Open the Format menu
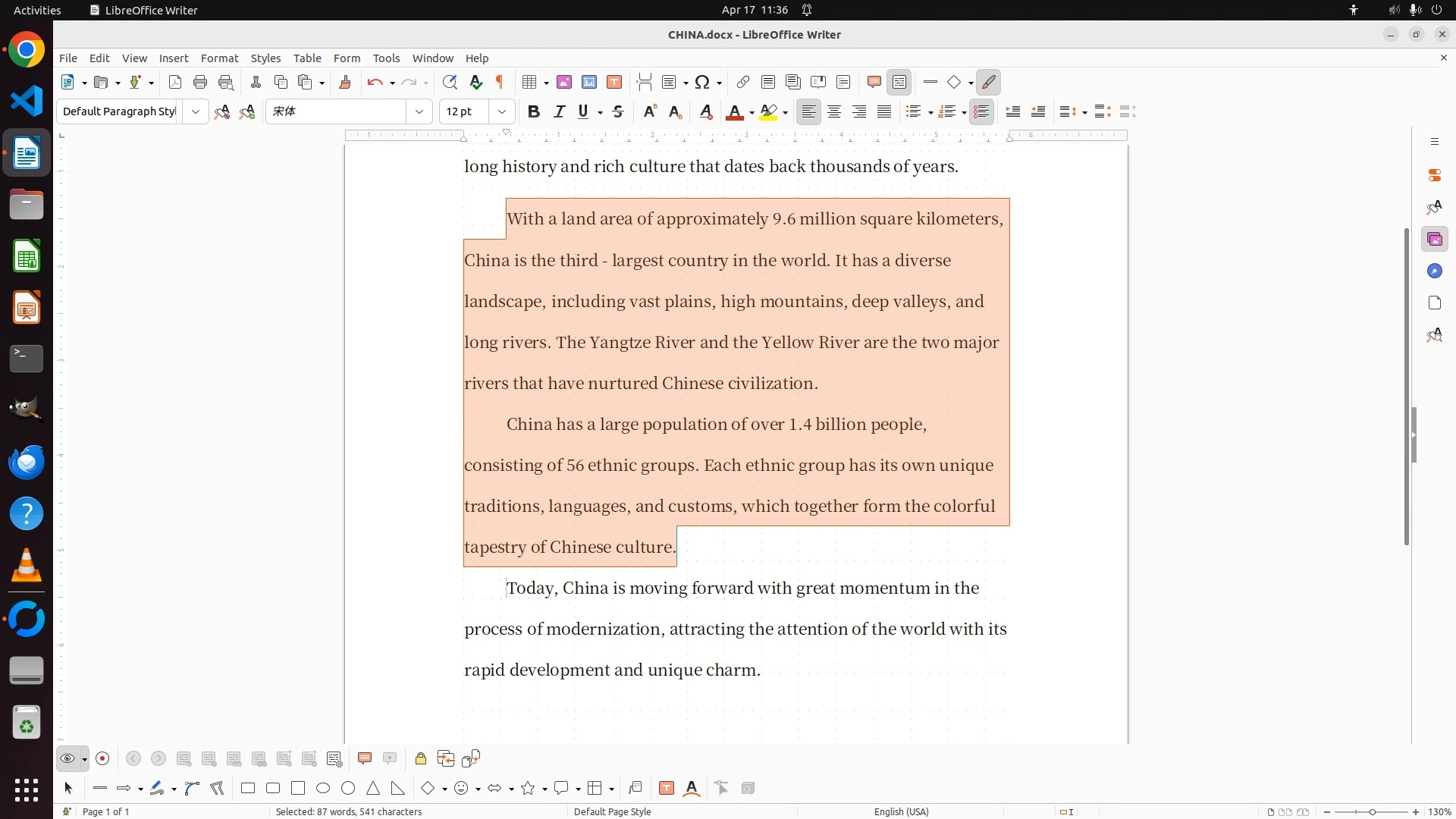This screenshot has width=1456, height=819. click(219, 58)
